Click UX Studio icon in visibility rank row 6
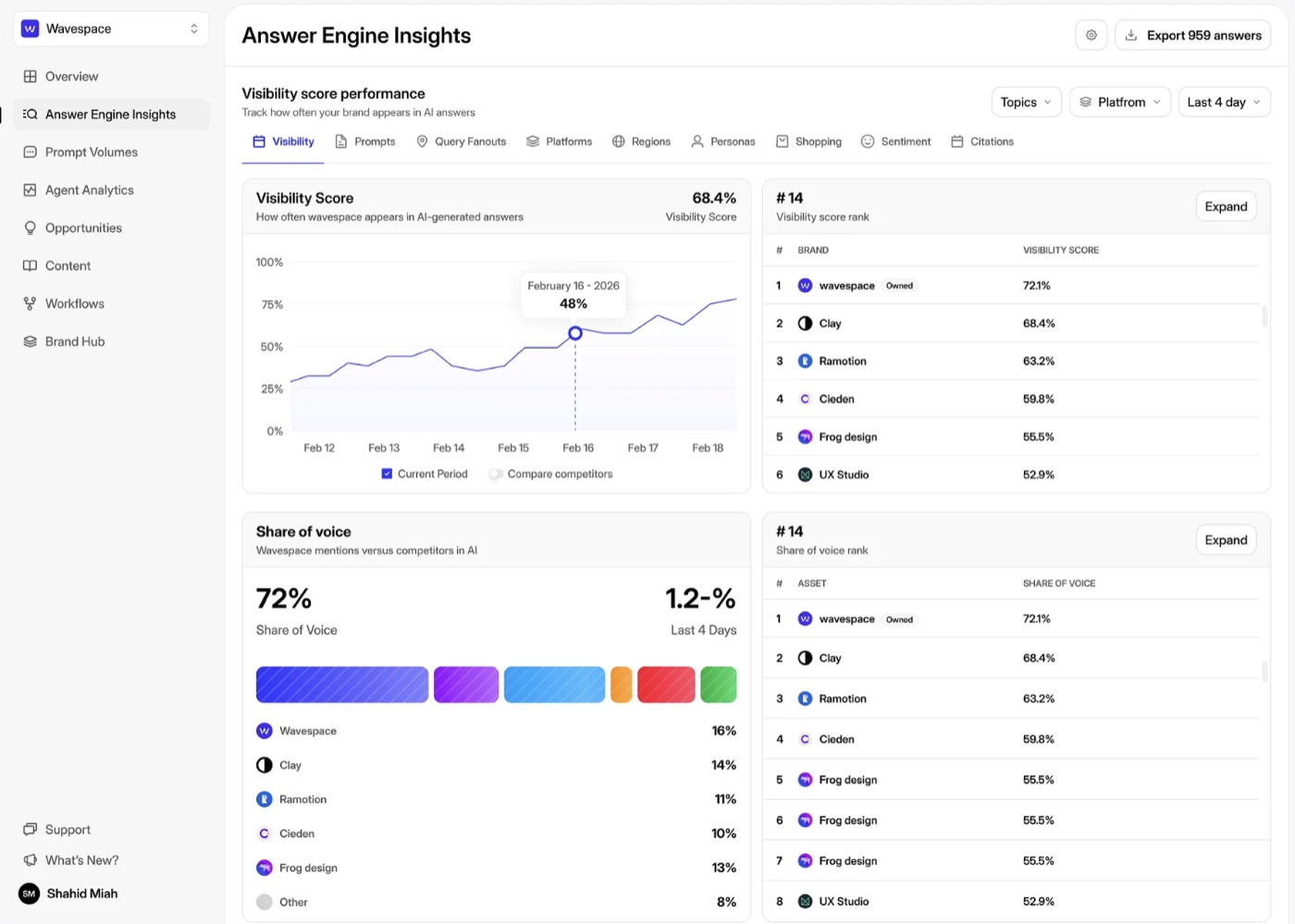The image size is (1295, 924). pos(805,475)
